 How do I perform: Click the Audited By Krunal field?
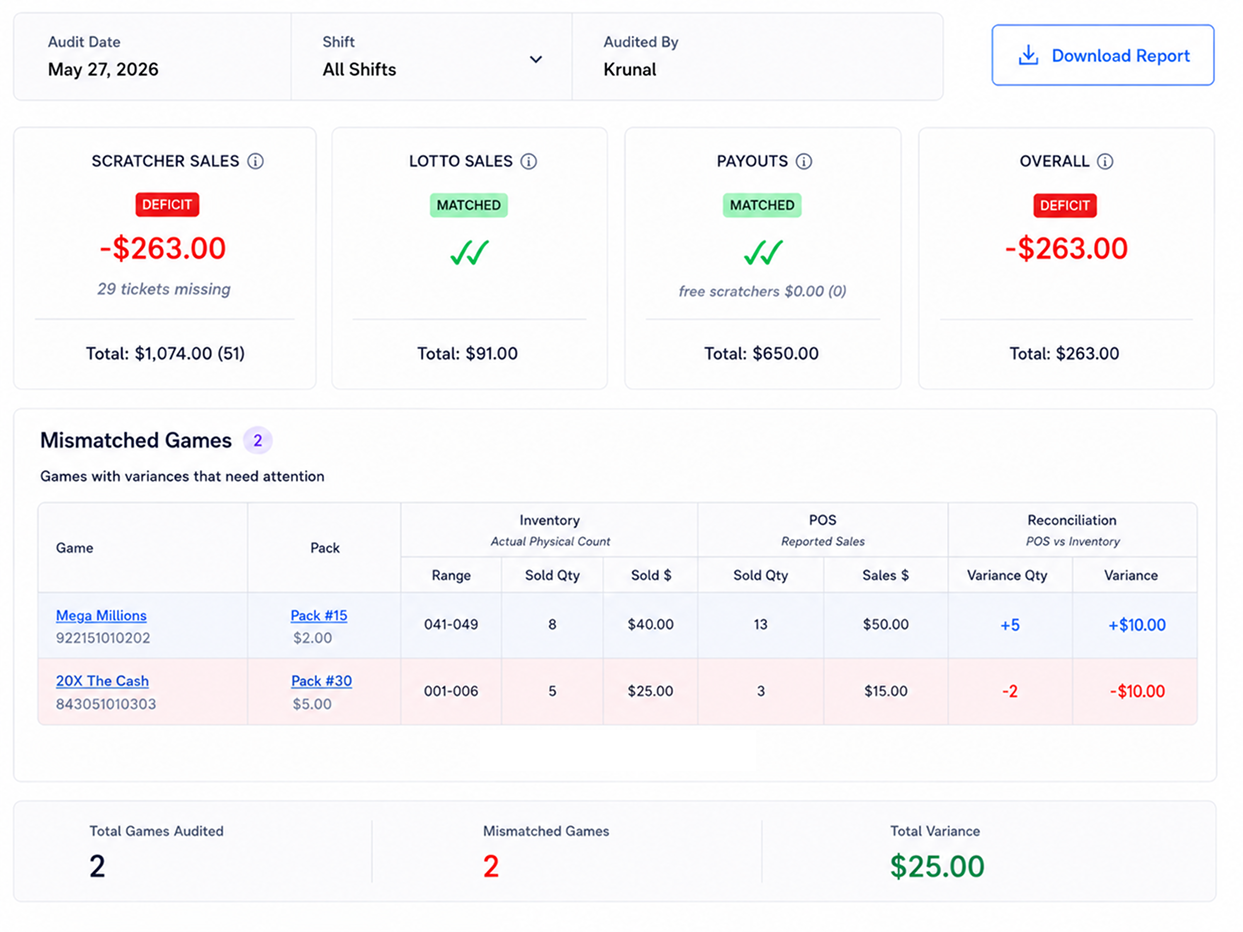tap(757, 57)
